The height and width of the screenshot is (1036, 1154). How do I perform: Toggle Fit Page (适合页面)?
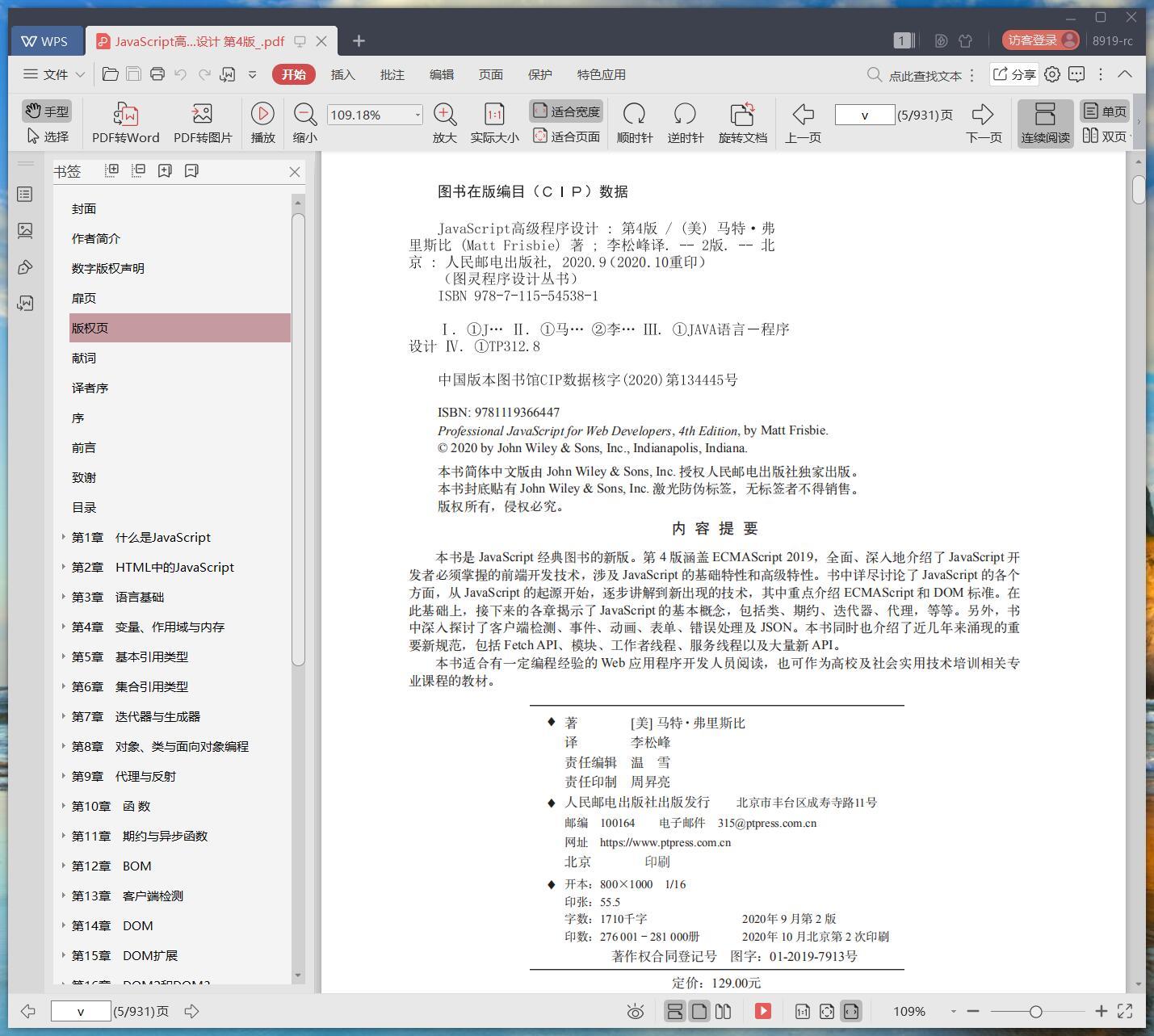(567, 136)
